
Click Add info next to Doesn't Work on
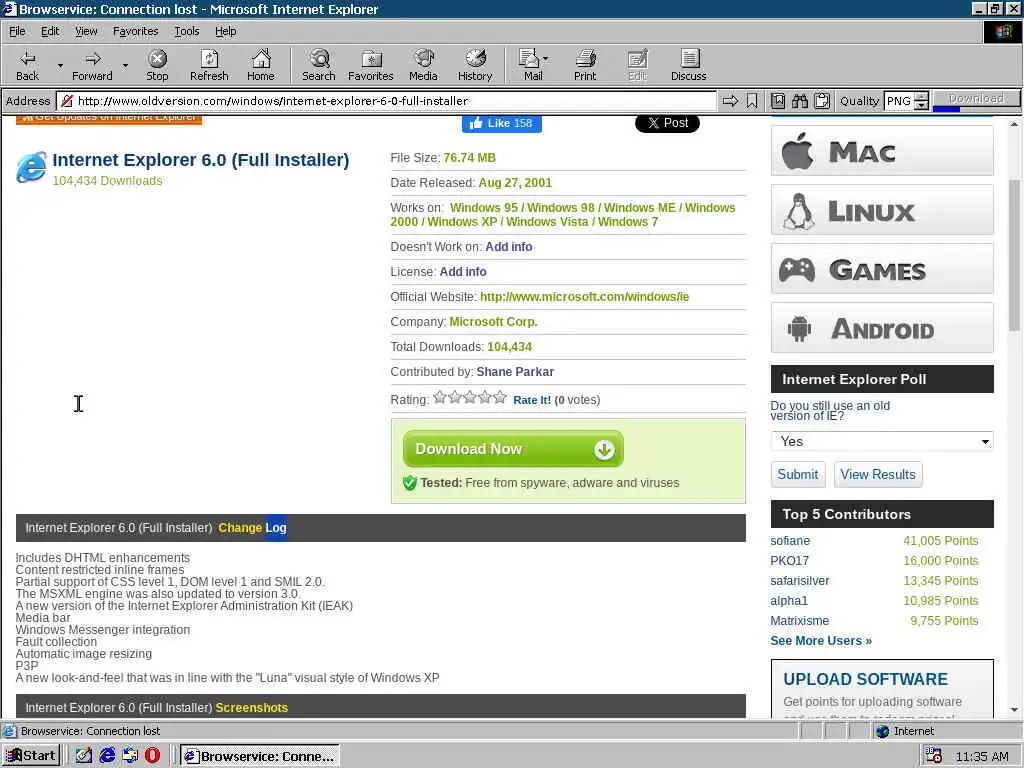(509, 247)
